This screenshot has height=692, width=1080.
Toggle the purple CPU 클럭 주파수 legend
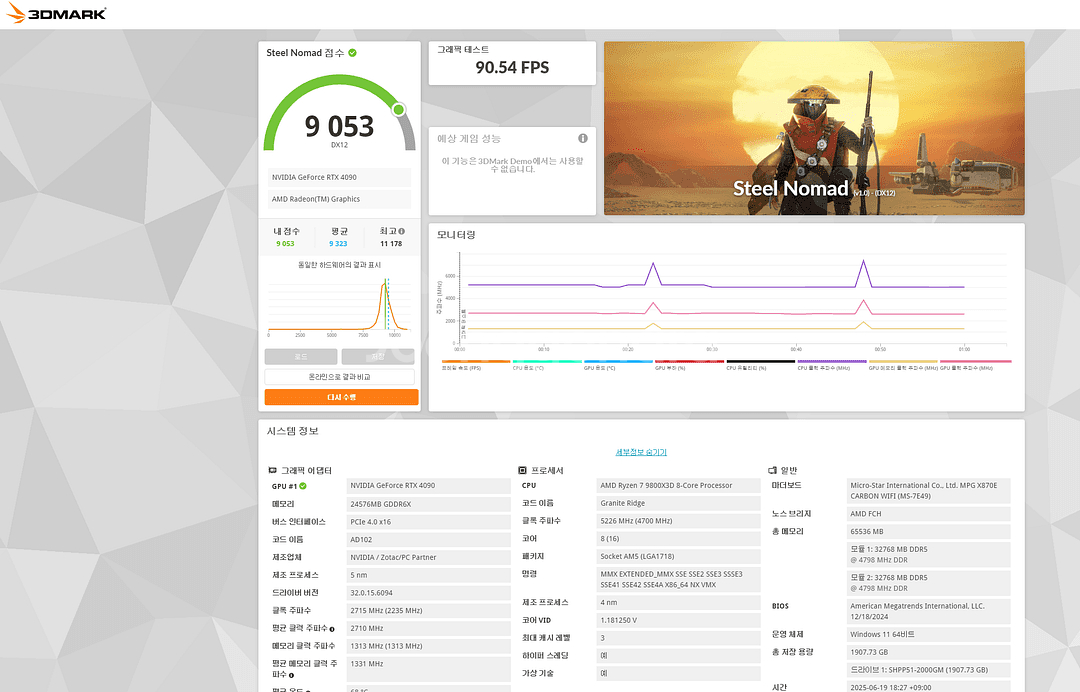pyautogui.click(x=832, y=364)
